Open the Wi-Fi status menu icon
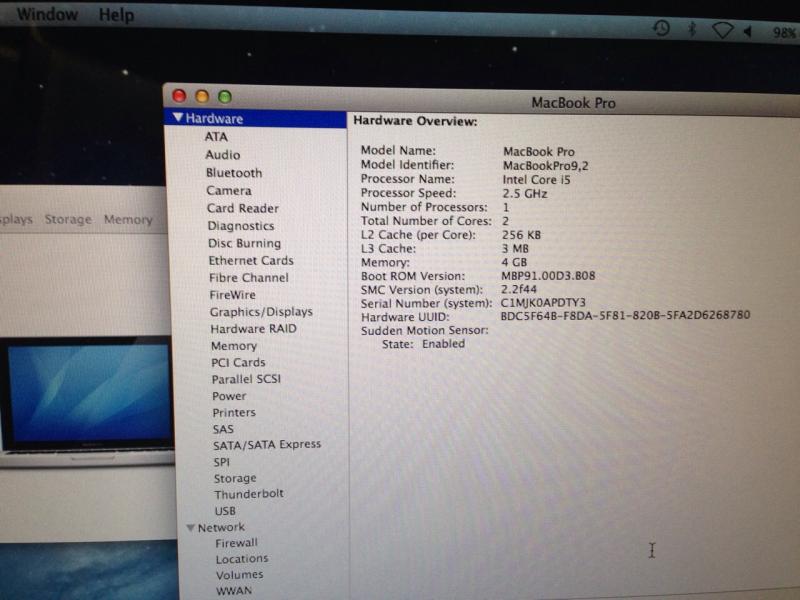The height and width of the screenshot is (600, 800). (722, 30)
